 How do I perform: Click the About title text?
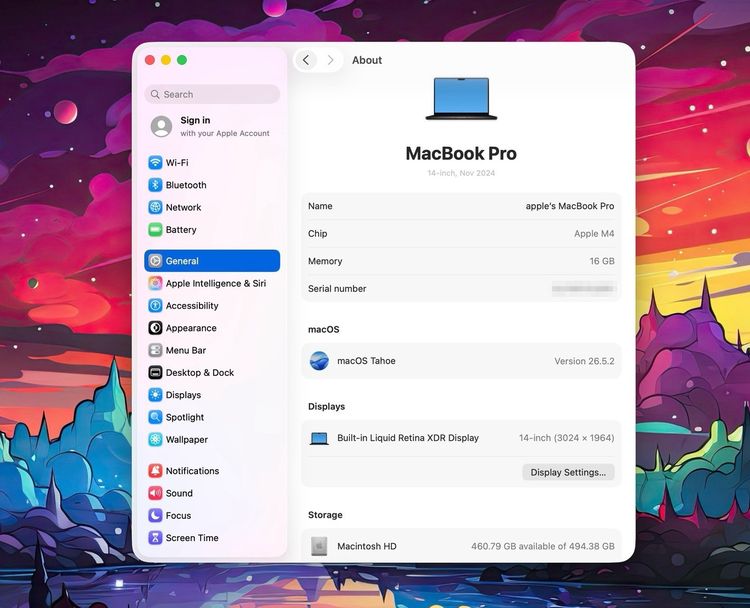click(x=367, y=60)
